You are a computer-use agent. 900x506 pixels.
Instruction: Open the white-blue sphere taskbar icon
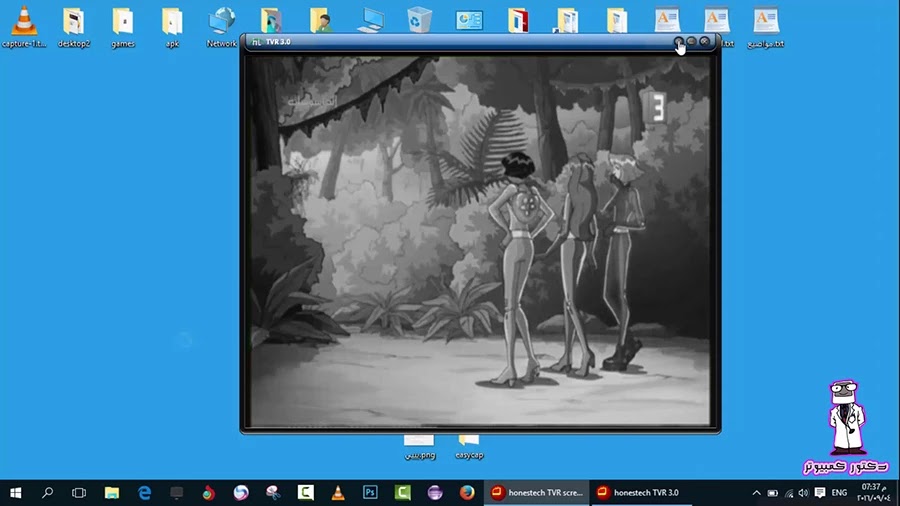click(x=241, y=493)
